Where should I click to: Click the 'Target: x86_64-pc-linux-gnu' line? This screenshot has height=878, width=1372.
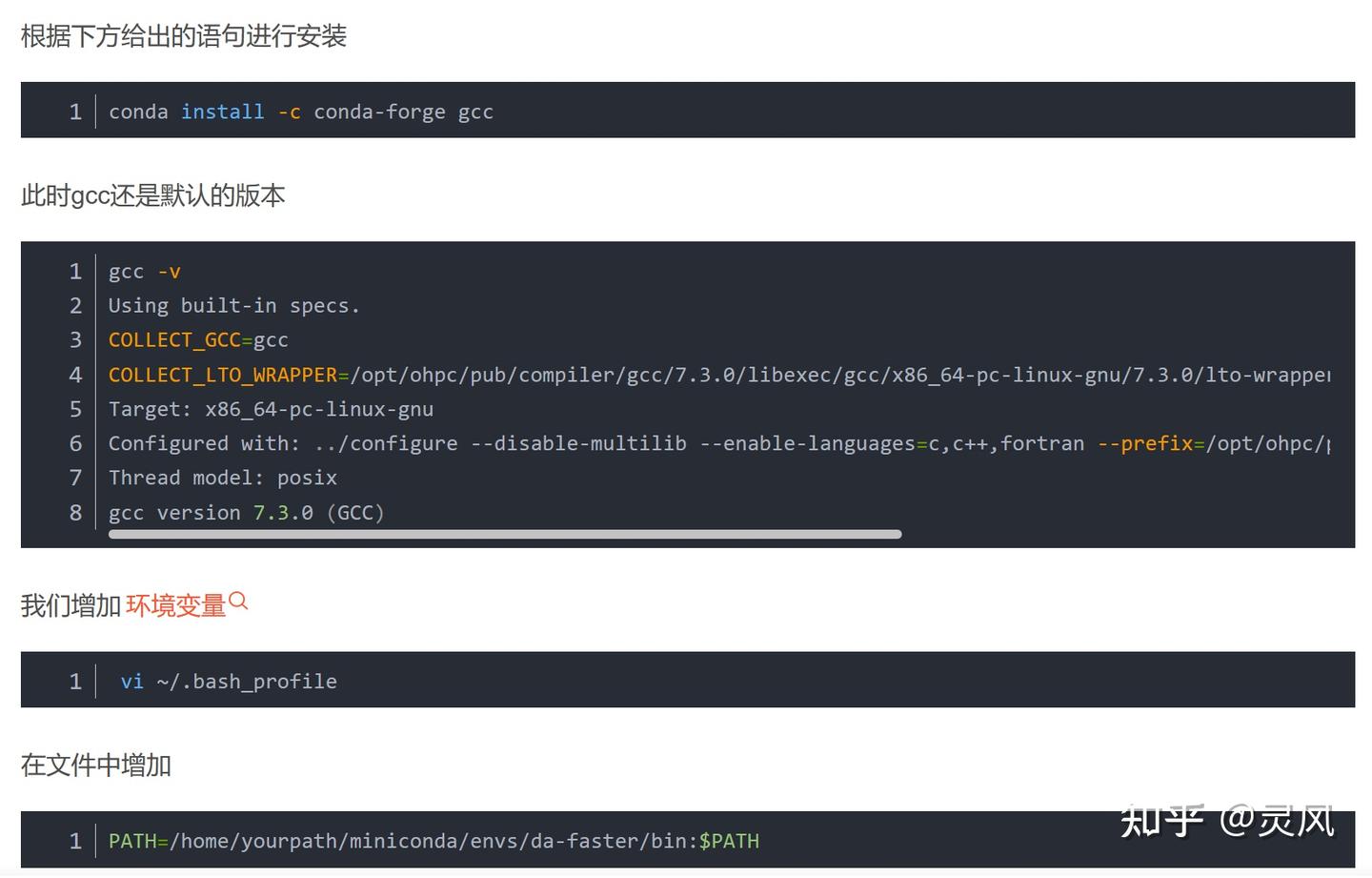click(271, 409)
